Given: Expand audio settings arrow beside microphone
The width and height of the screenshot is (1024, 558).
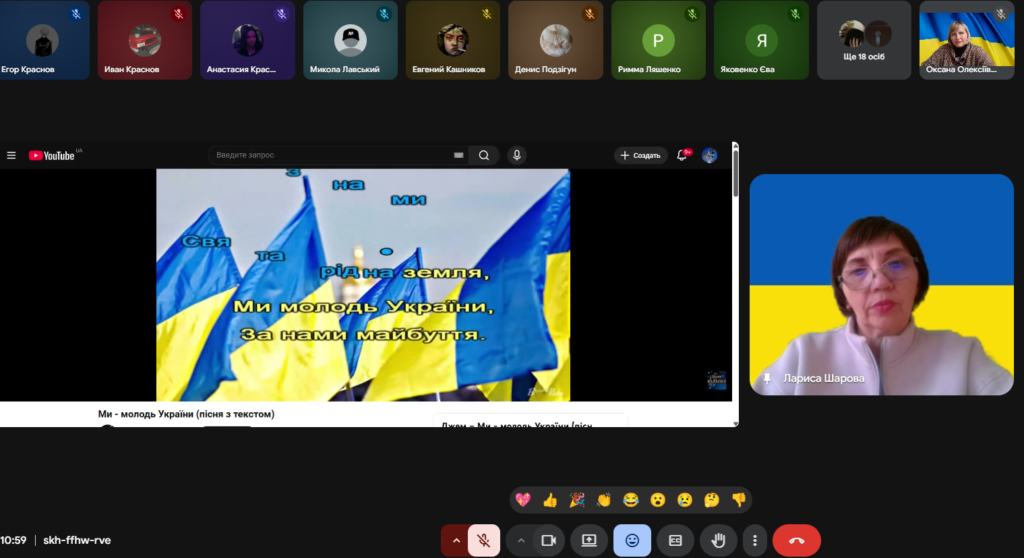Looking at the screenshot, I should click(x=456, y=540).
